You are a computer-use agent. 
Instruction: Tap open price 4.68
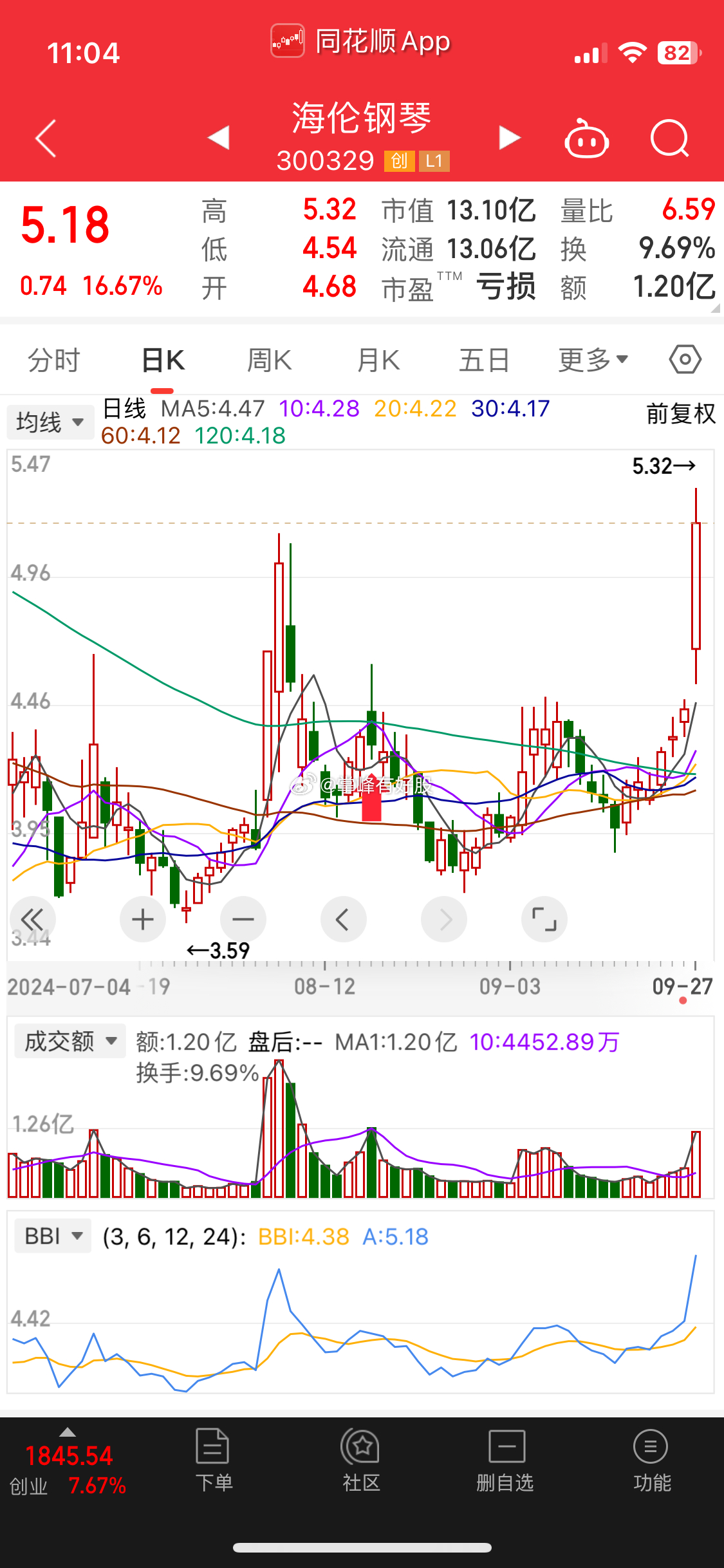[x=330, y=286]
